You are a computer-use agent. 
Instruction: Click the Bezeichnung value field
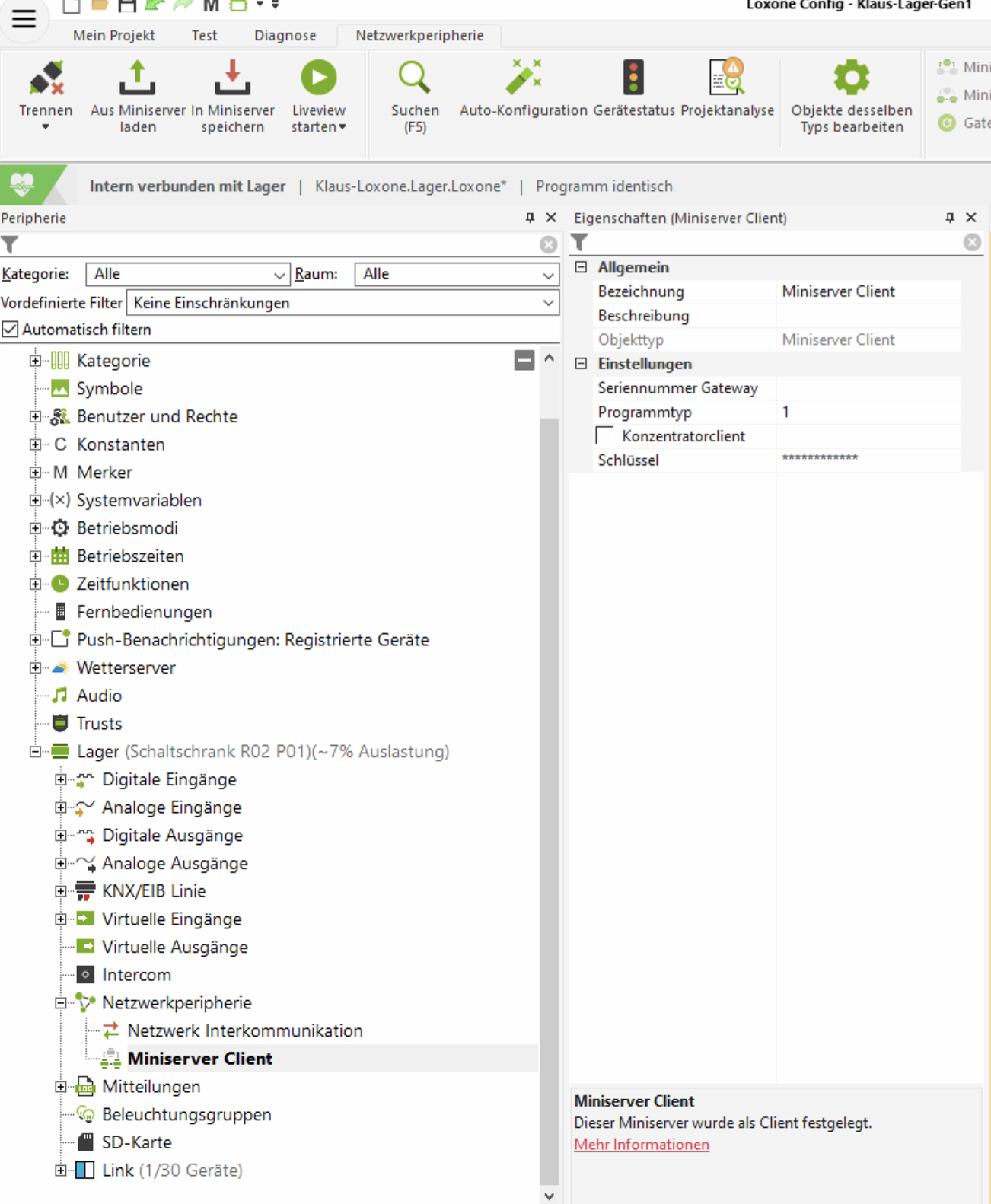(868, 291)
